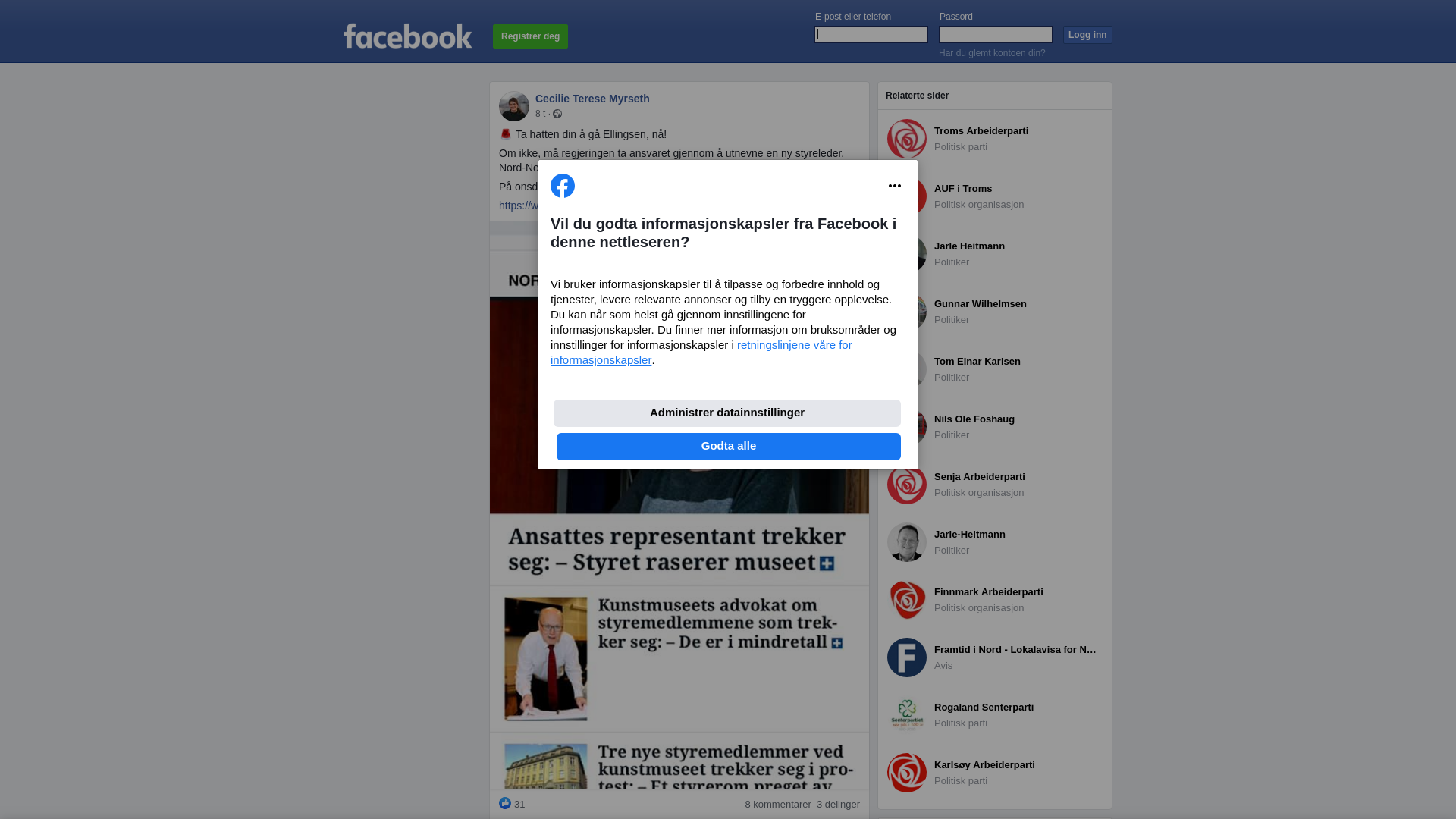Click the Facebook logo in the header
The width and height of the screenshot is (1456, 819).
[407, 36]
